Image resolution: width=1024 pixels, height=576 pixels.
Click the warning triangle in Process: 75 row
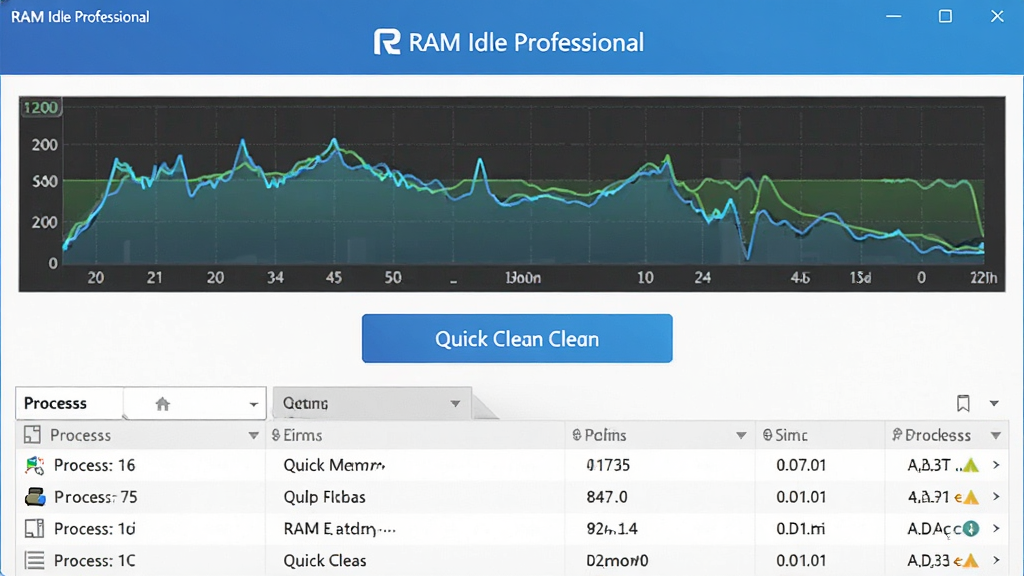pos(970,497)
